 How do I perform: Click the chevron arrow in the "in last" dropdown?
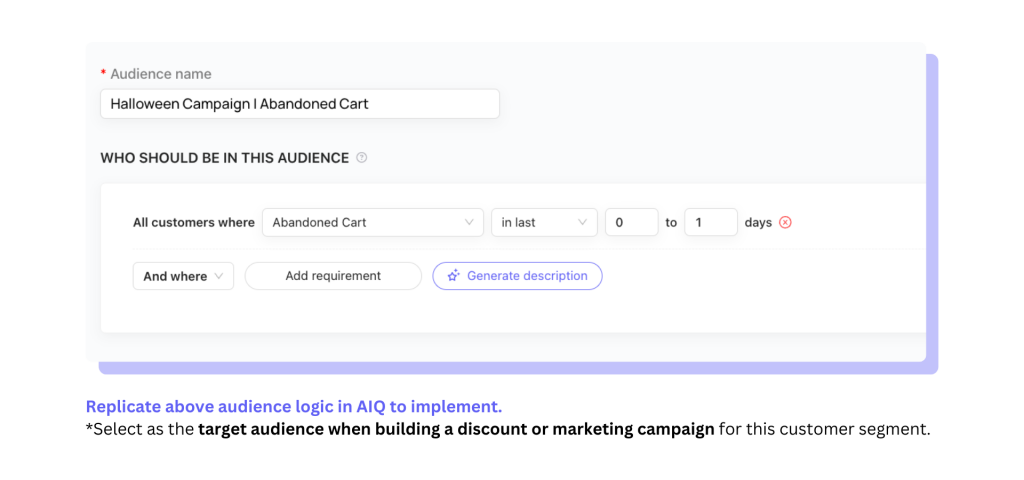click(583, 222)
